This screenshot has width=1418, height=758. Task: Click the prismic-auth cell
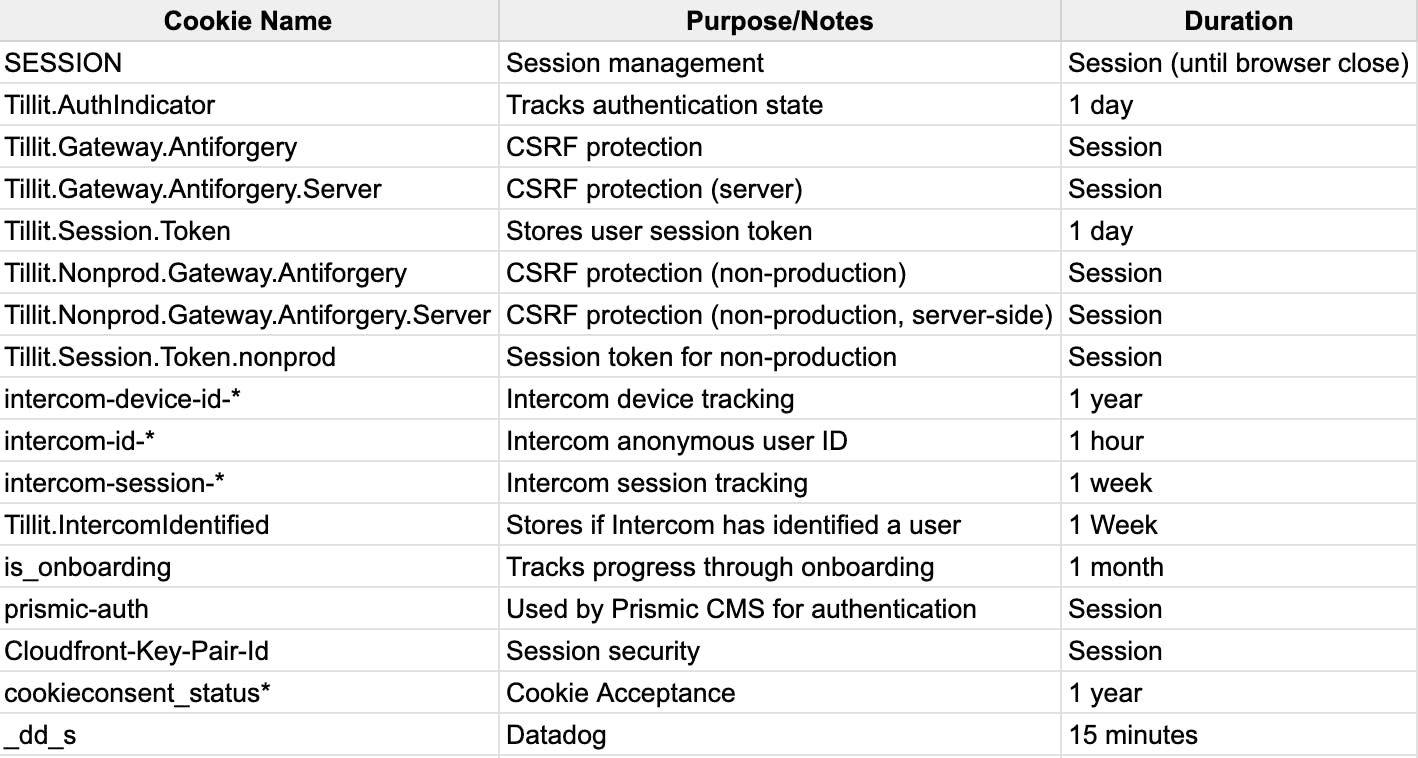click(x=249, y=609)
